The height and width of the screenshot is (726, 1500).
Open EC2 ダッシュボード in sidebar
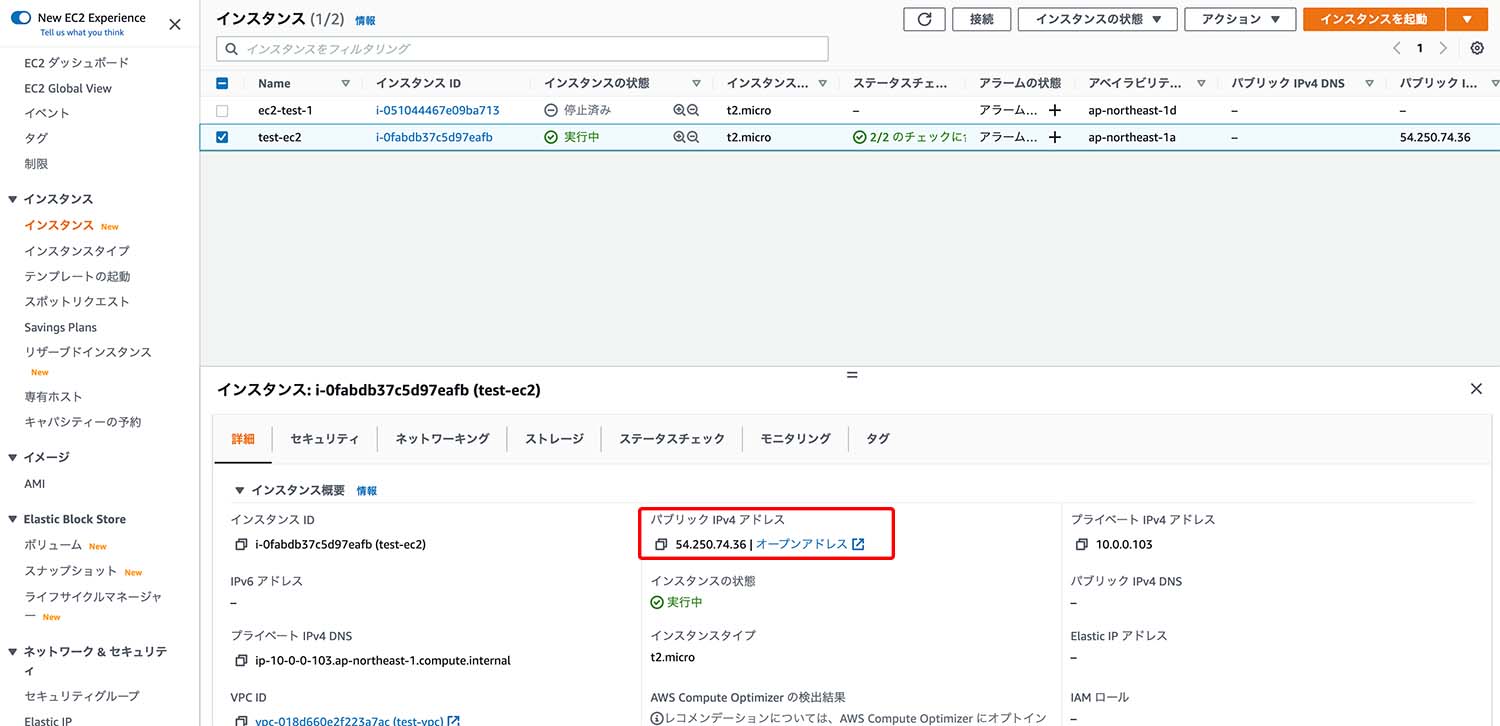76,62
